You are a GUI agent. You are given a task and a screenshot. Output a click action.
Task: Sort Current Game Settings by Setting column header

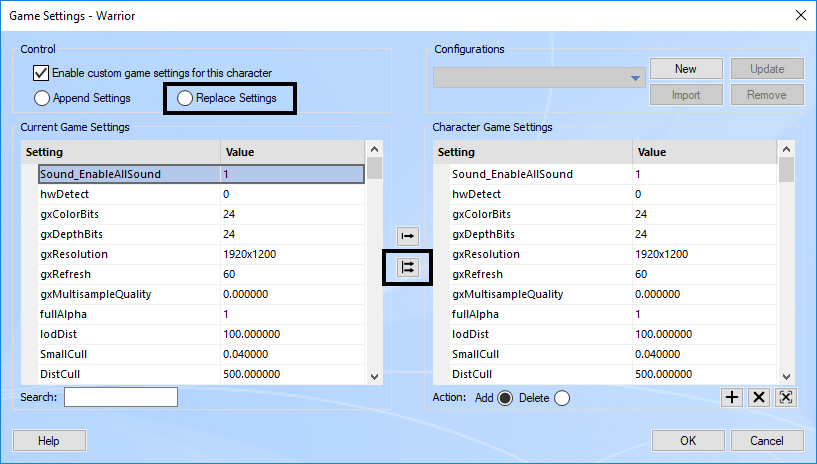(120, 152)
